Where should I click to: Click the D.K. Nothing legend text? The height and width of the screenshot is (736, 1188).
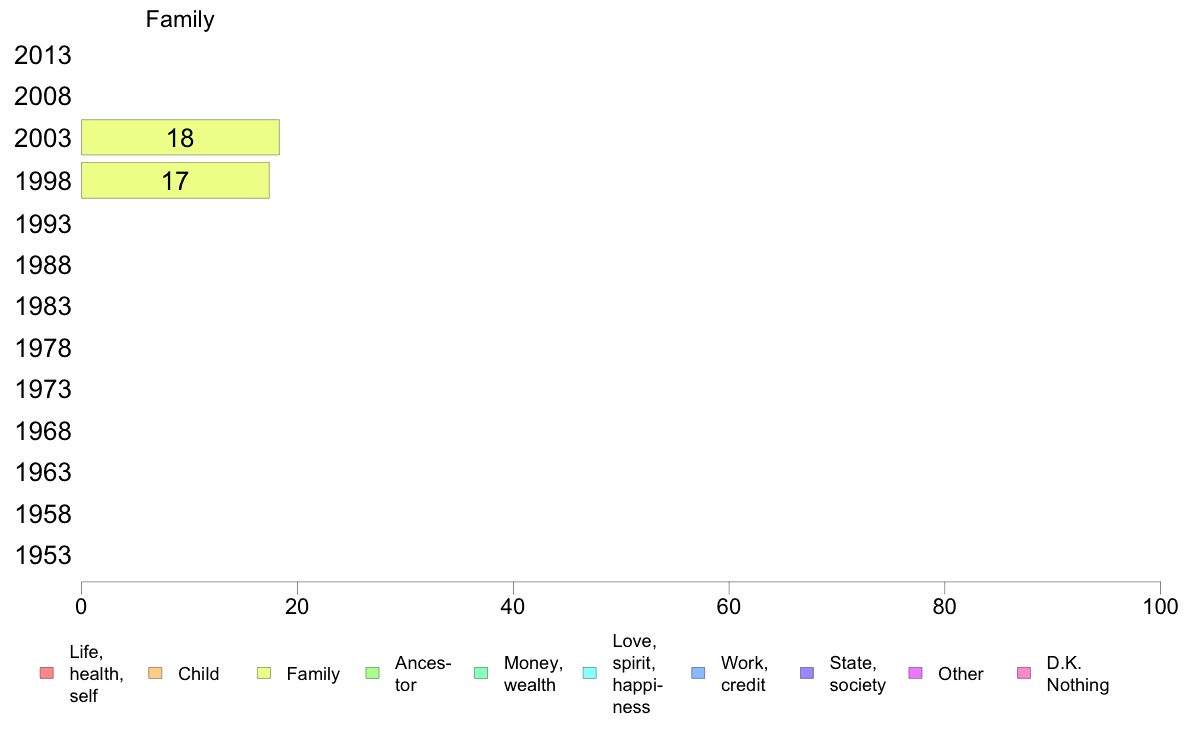[1077, 674]
